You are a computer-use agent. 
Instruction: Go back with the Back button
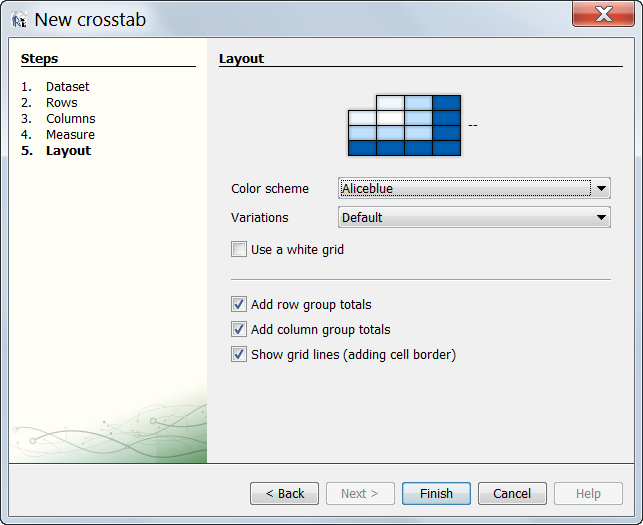click(285, 493)
